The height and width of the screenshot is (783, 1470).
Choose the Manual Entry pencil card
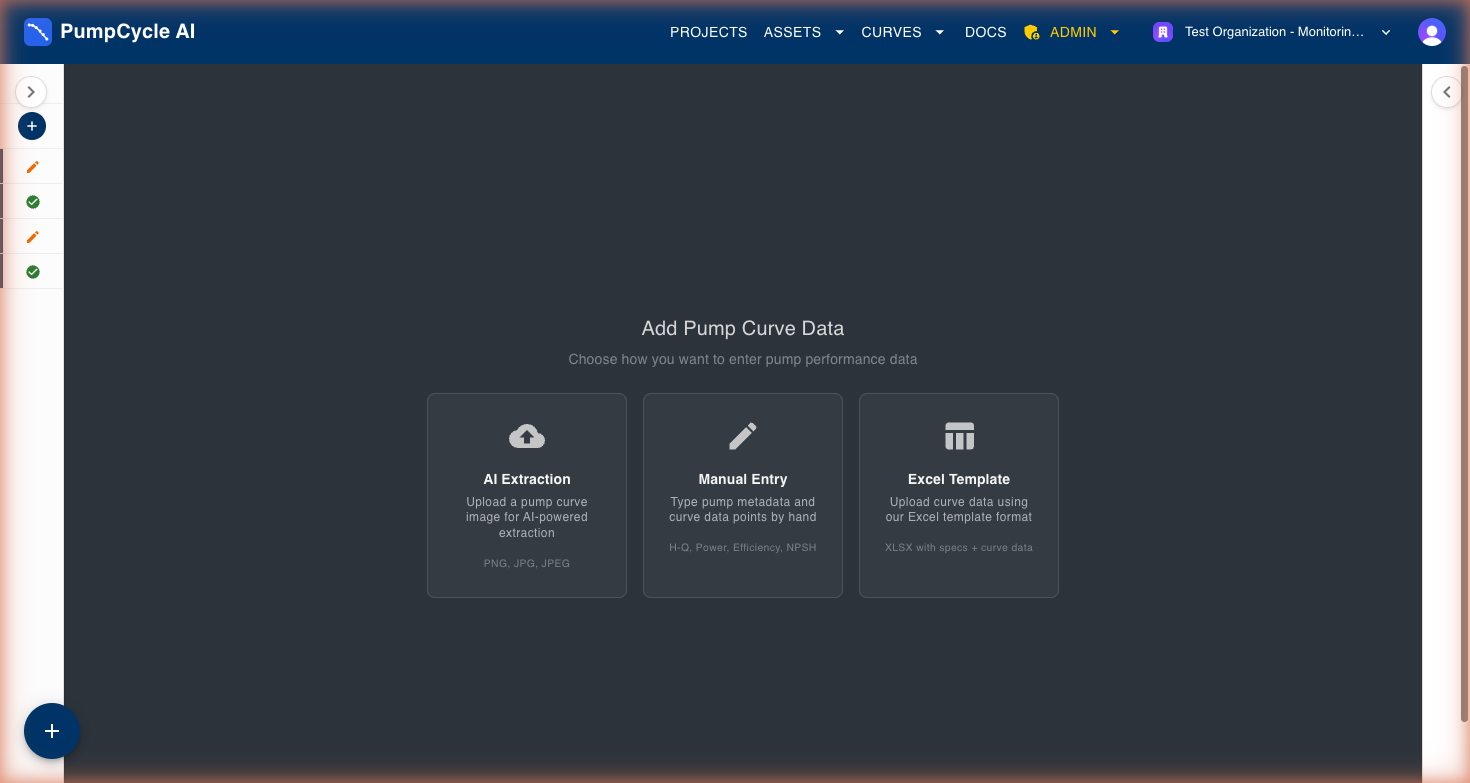click(743, 495)
